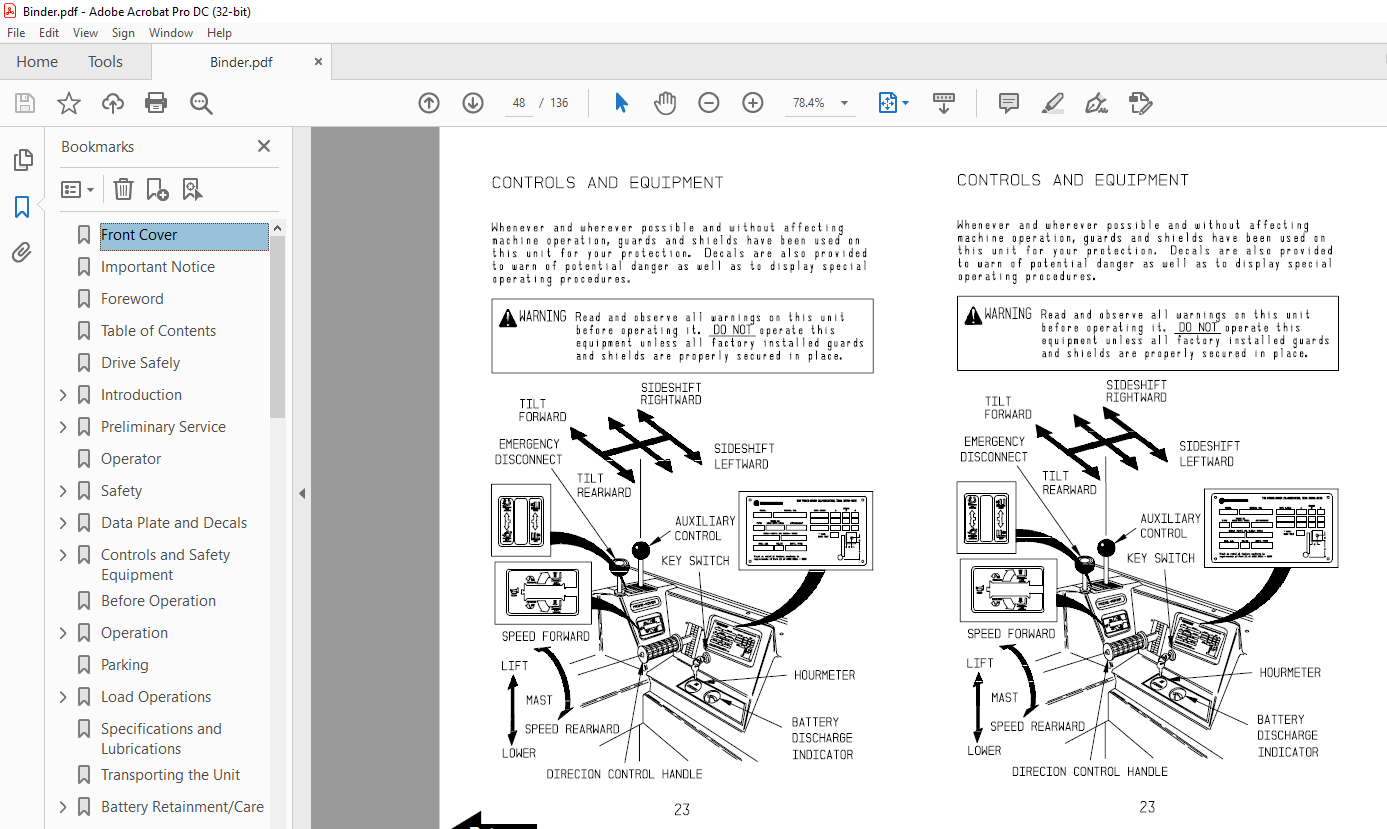Open the zoom level dropdown
The height and width of the screenshot is (829, 1387).
(844, 103)
